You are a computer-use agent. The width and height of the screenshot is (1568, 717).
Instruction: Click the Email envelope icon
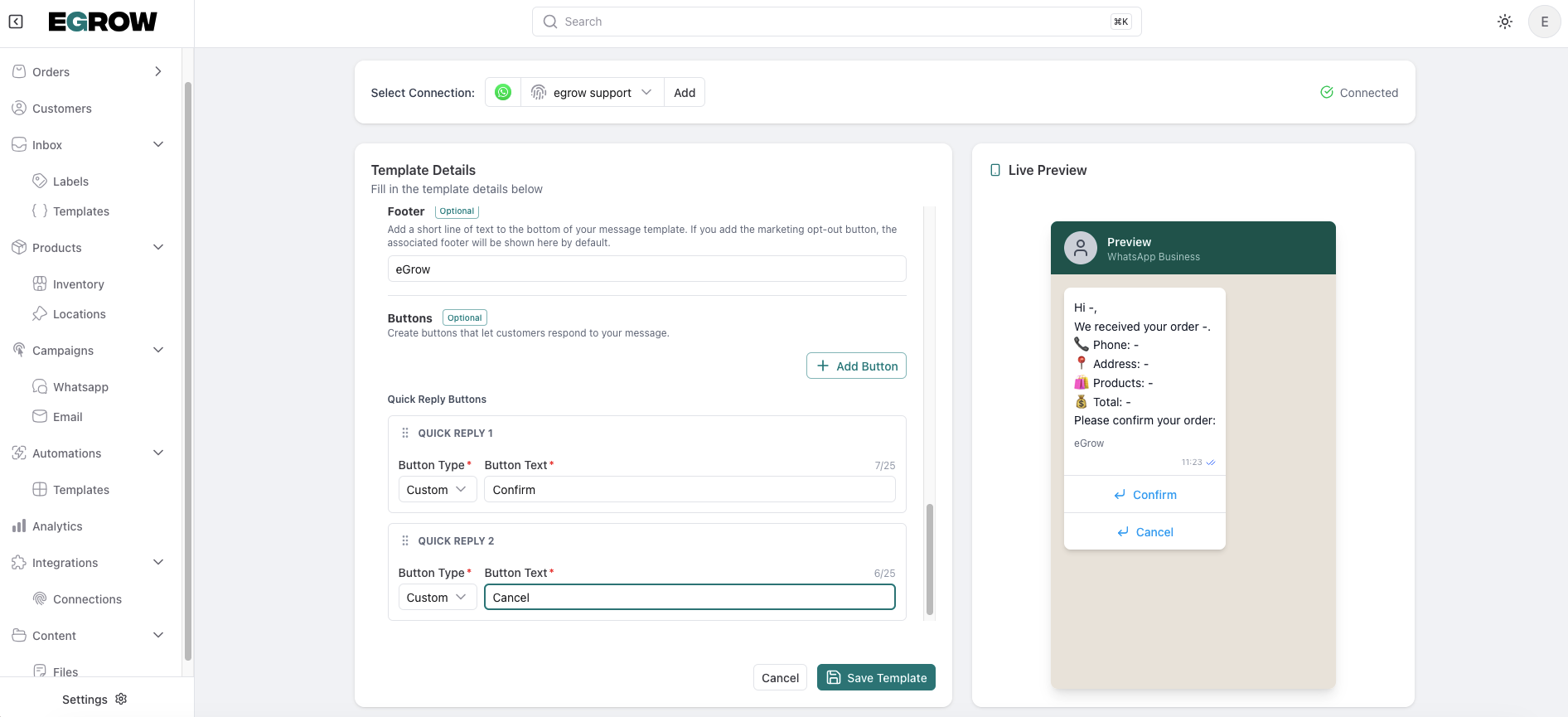[x=40, y=416]
